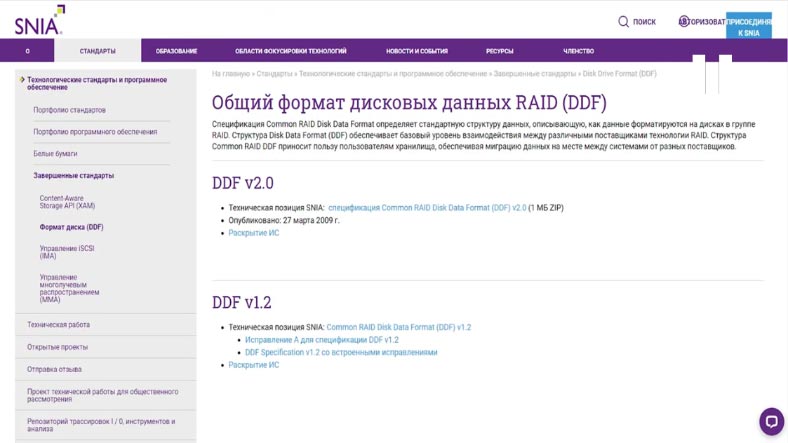Open Common RAID Disk Data Format v1.2 link
The width and height of the screenshot is (788, 443).
point(399,327)
